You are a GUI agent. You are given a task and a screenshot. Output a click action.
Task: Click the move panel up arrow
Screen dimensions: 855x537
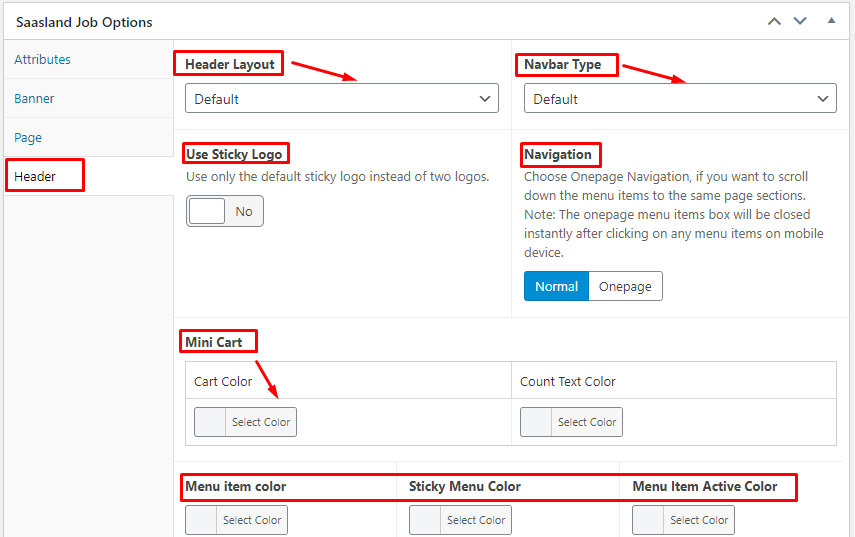pos(774,21)
